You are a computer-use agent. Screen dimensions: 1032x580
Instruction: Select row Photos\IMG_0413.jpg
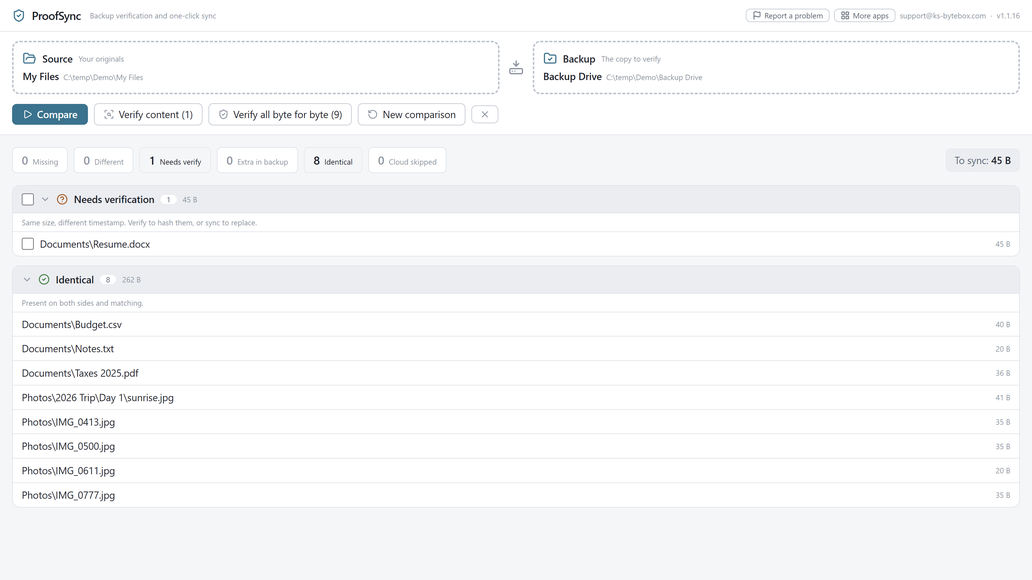(x=516, y=422)
